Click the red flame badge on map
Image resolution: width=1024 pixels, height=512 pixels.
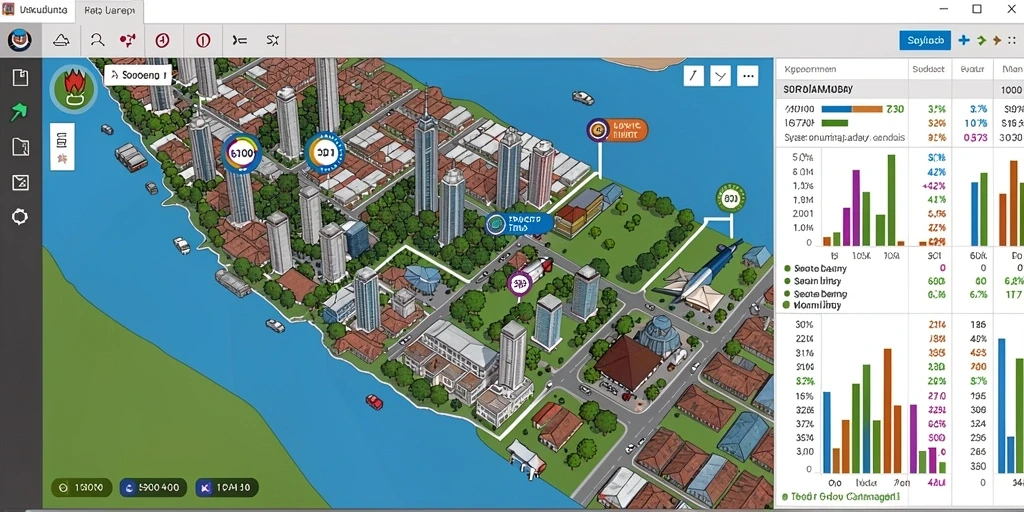(x=72, y=88)
